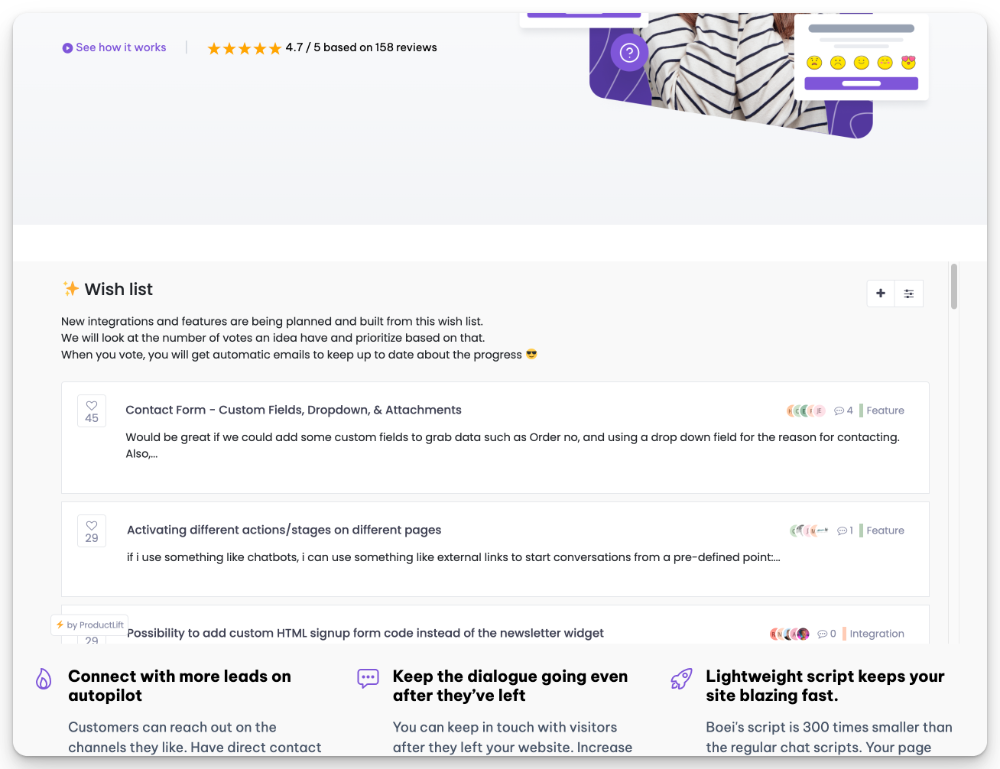Upvote the Contact Form custom fields idea
This screenshot has width=1000, height=769.
pos(92,411)
